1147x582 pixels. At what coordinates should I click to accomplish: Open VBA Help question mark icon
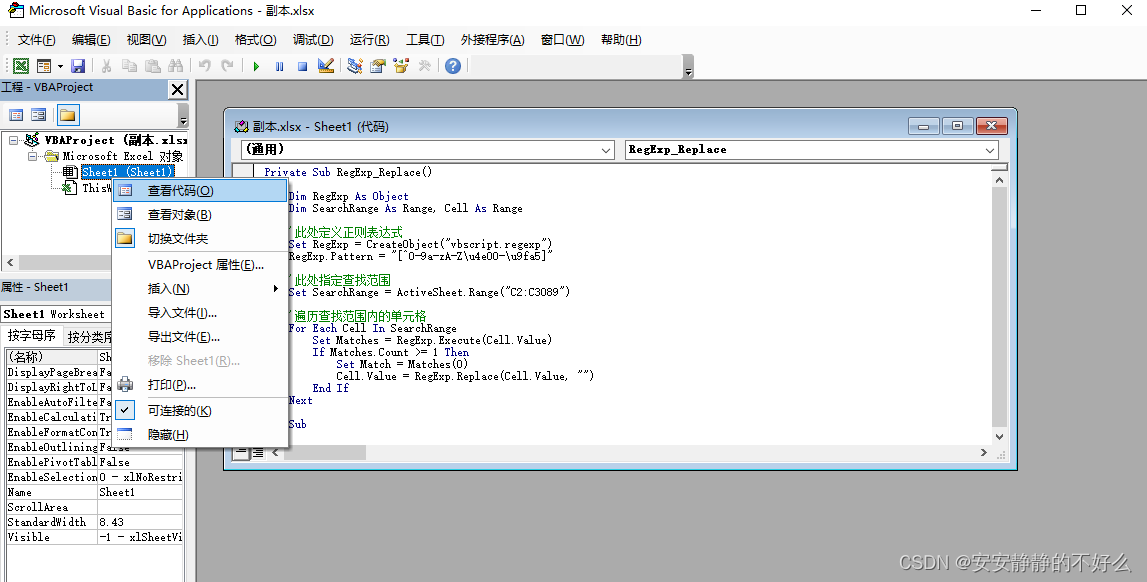[x=453, y=66]
